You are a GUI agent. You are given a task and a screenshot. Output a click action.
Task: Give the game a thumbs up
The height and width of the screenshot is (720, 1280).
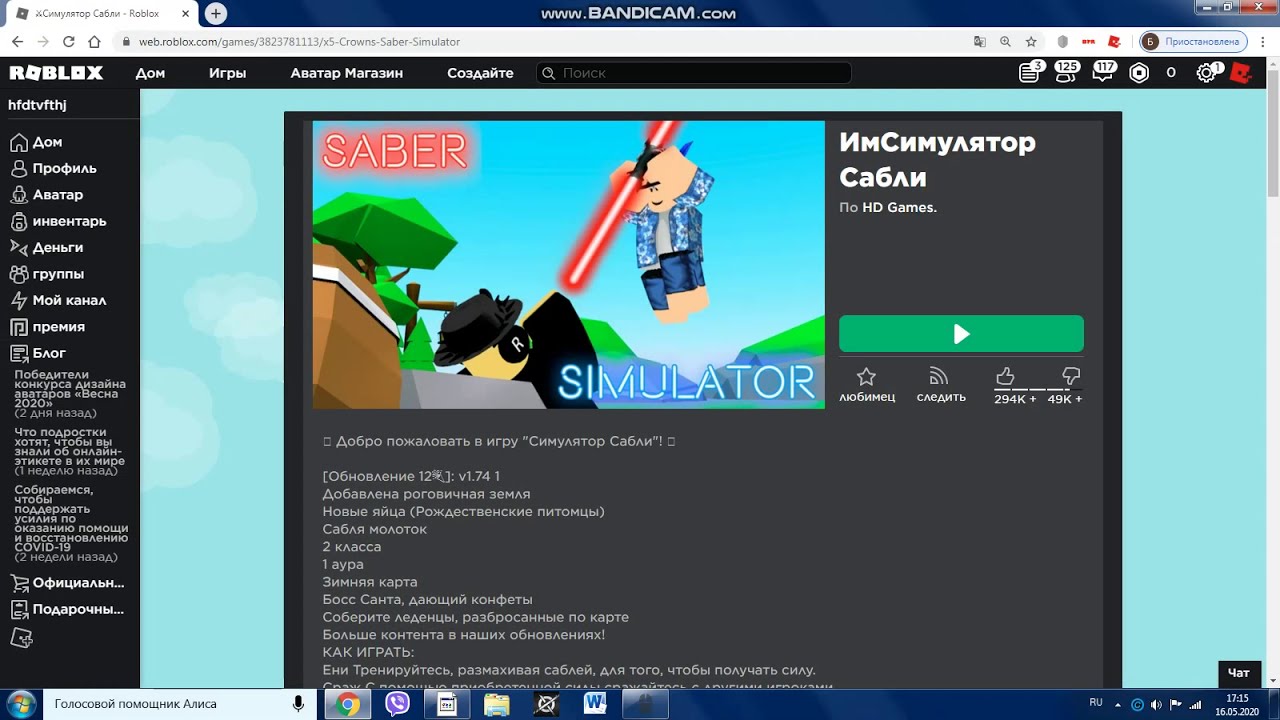pyautogui.click(x=1006, y=376)
